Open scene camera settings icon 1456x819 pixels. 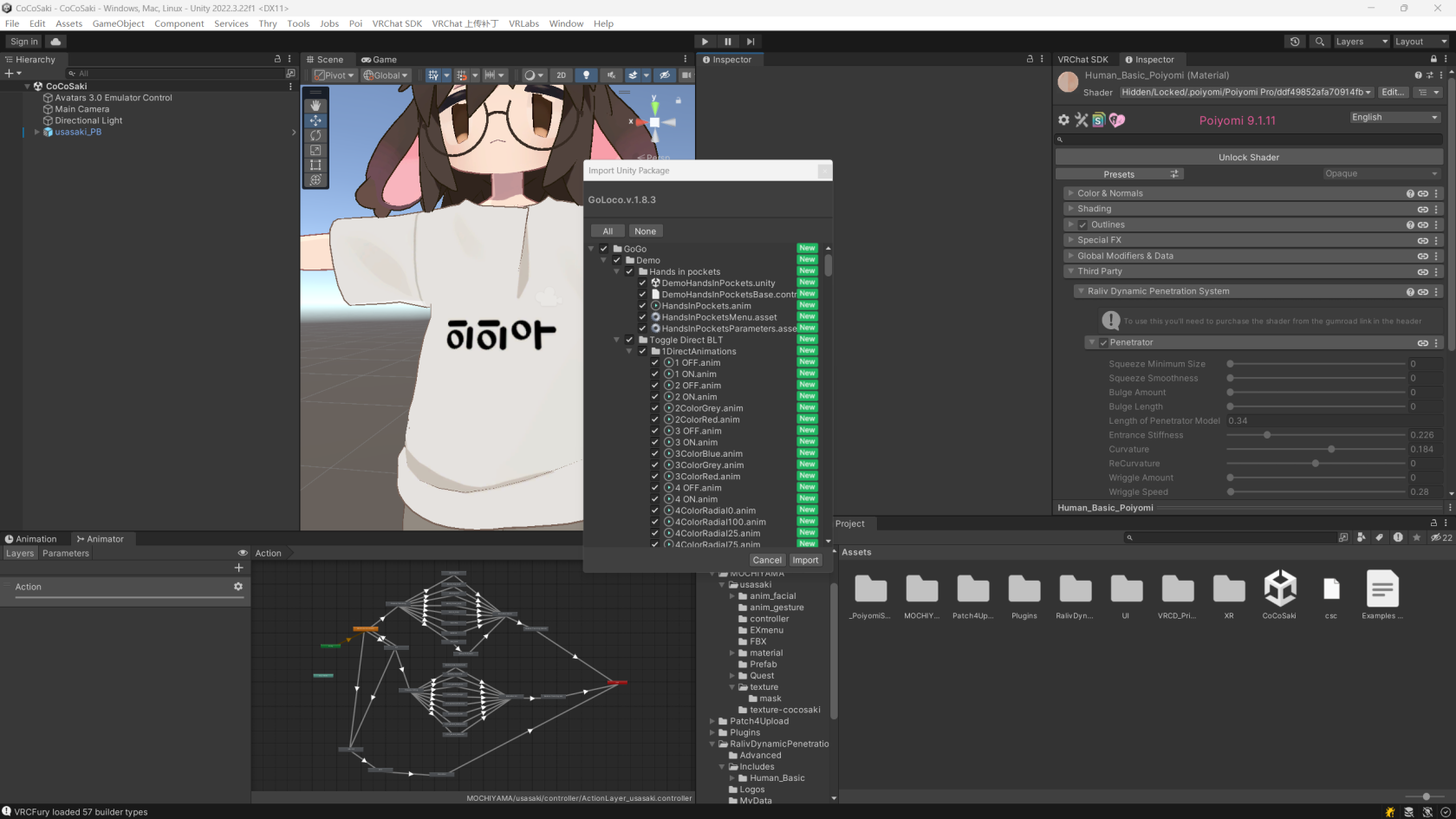pyautogui.click(x=686, y=75)
